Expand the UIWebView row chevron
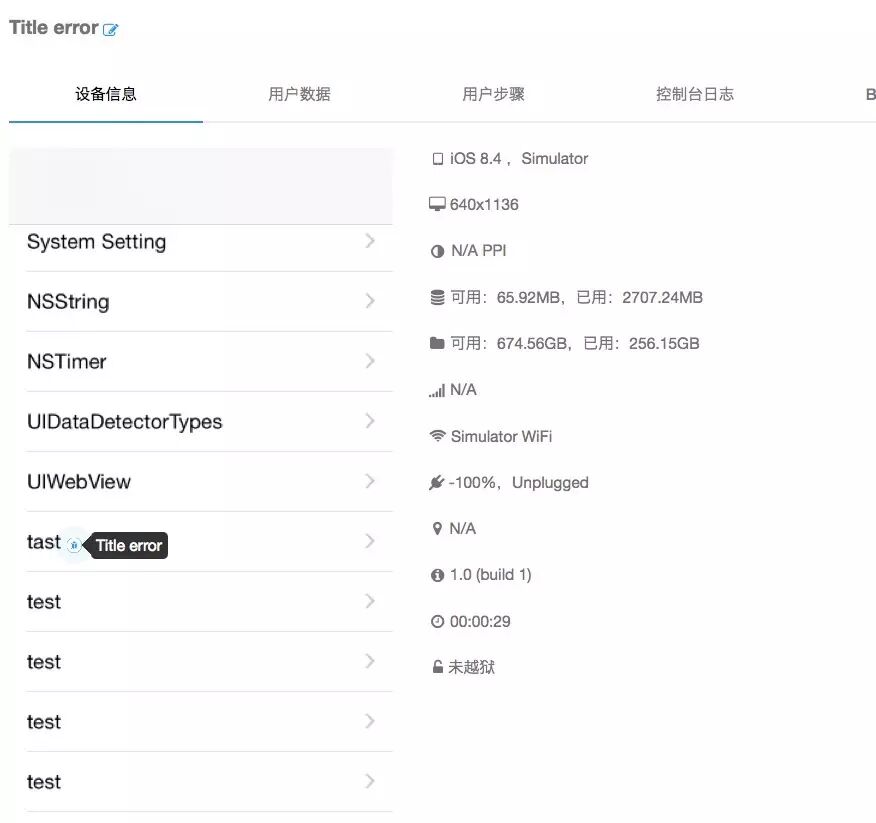 370,481
